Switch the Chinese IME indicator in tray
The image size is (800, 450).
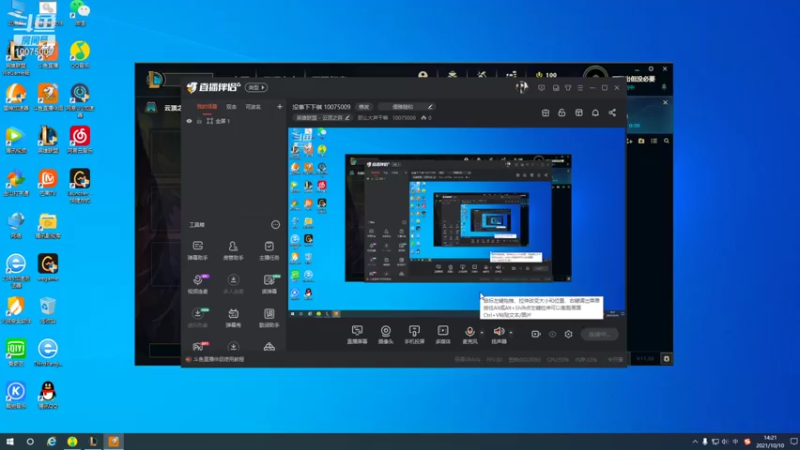pos(735,442)
